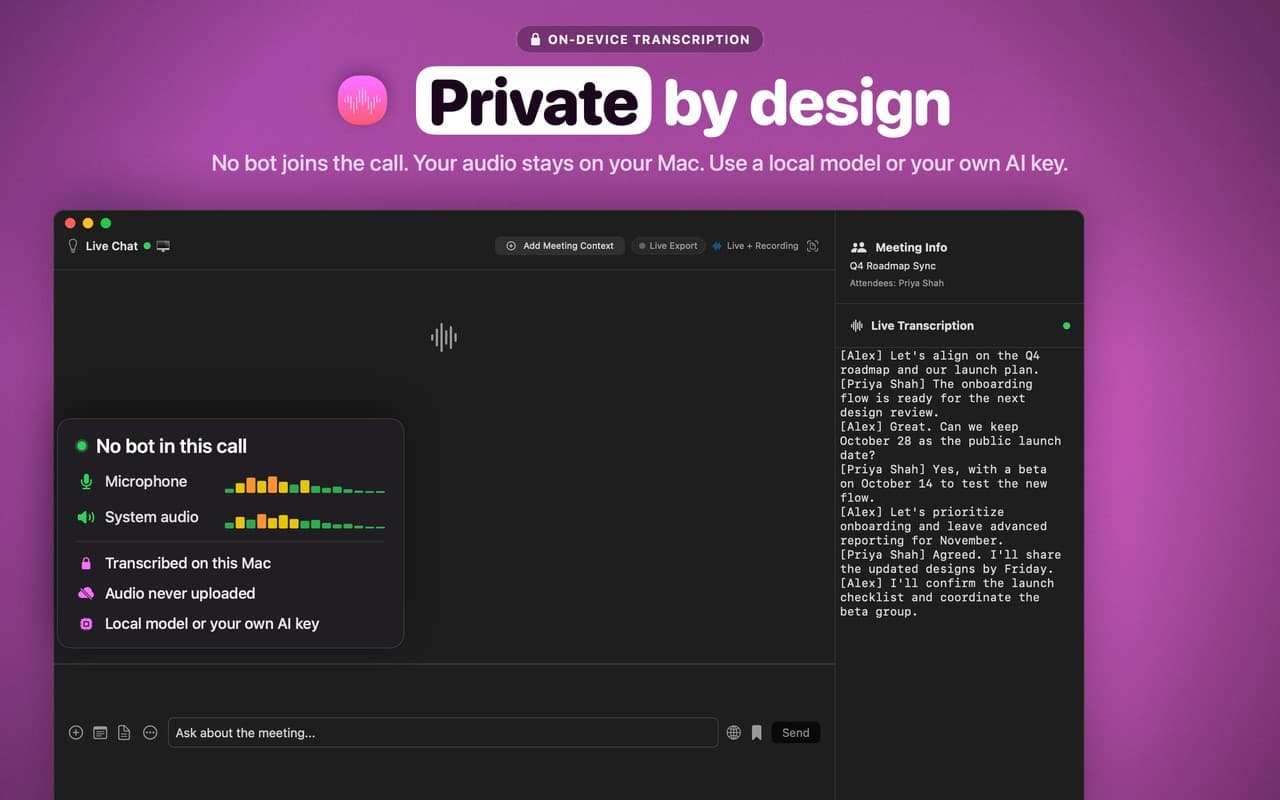Click the Attendees: Priya Shah line
The width and height of the screenshot is (1280, 800).
click(x=897, y=283)
